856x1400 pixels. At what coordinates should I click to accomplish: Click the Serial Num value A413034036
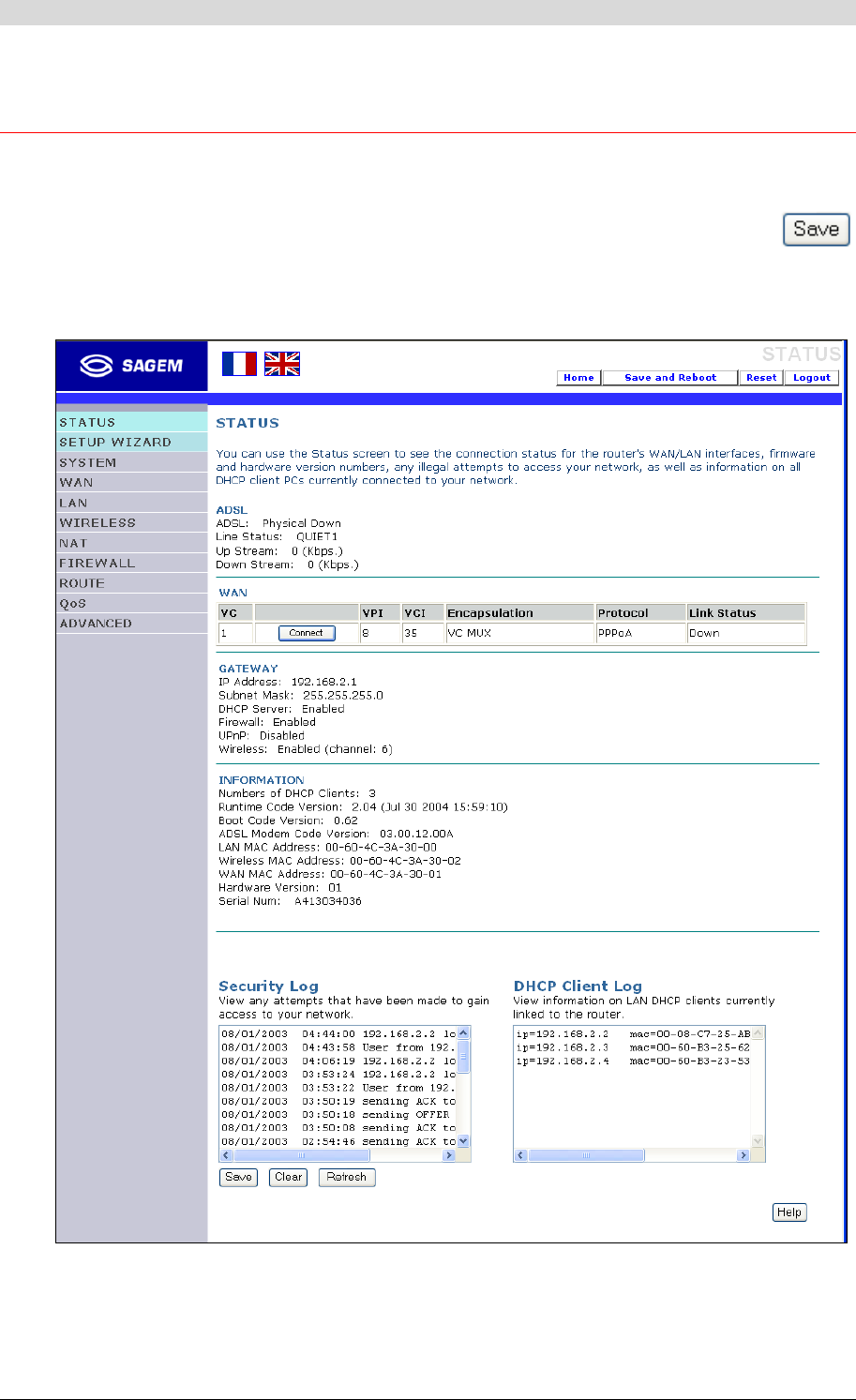click(327, 901)
